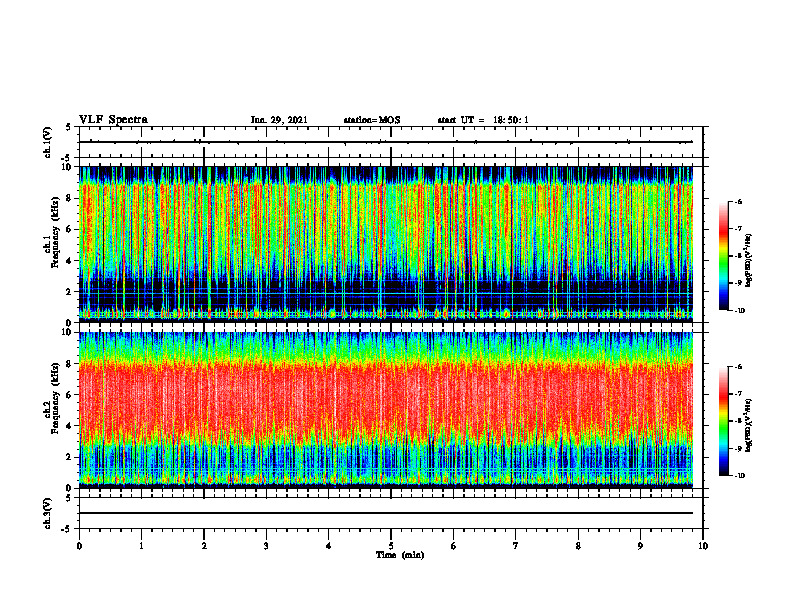792x612 pixels.
Task: Click the "-5" tick on ch.1(V) axis
Action: click(x=67, y=158)
